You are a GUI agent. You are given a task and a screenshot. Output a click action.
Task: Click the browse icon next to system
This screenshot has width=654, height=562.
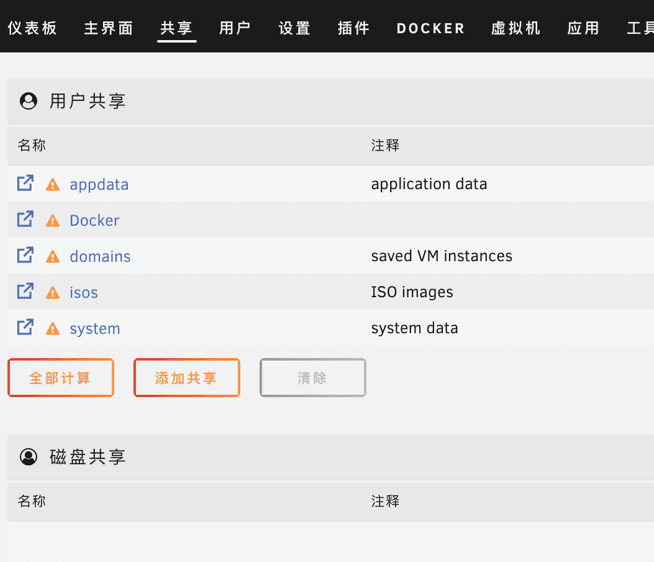coord(26,327)
